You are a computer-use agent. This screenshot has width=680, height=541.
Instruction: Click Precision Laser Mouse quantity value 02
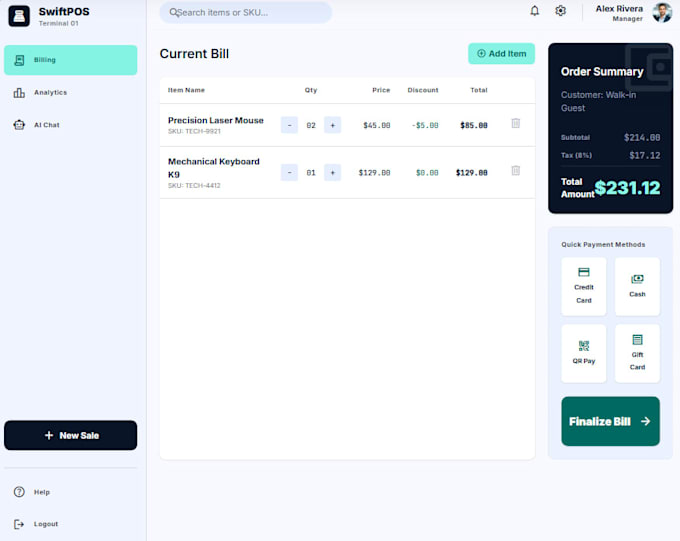[x=311, y=125]
